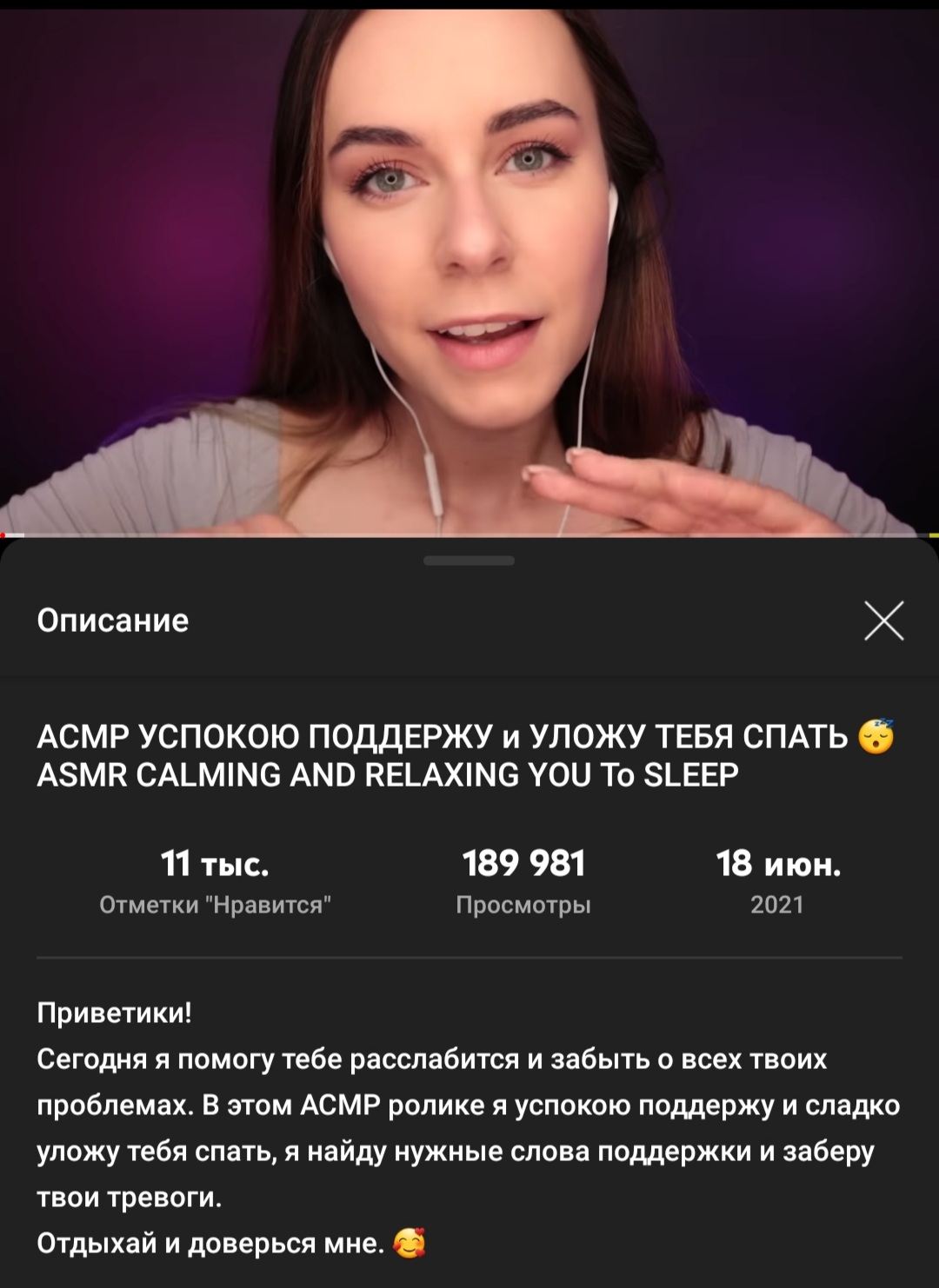Tap the 2021 year under the date

pos(777,905)
